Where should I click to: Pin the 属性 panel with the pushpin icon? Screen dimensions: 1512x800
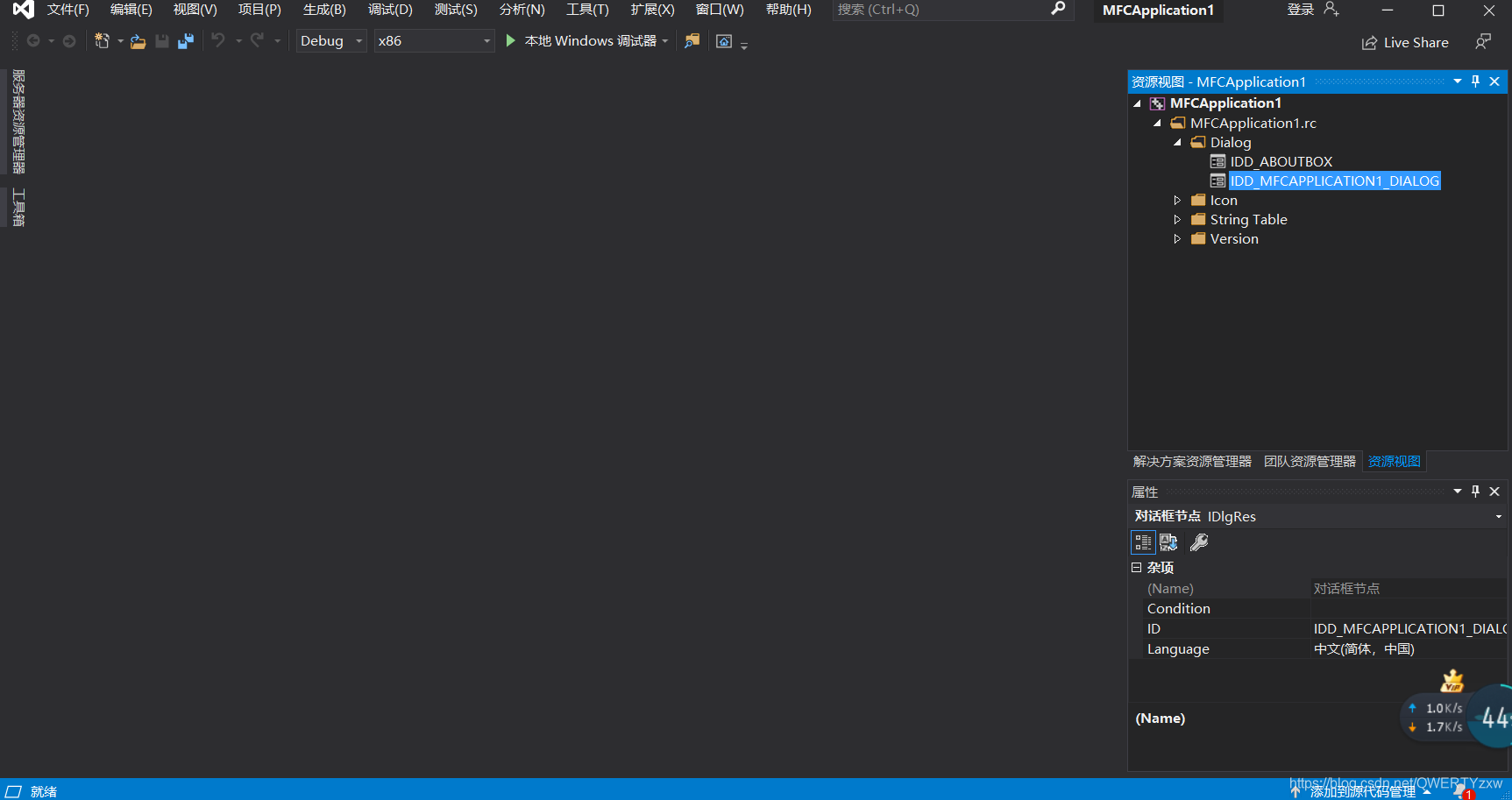pos(1475,492)
